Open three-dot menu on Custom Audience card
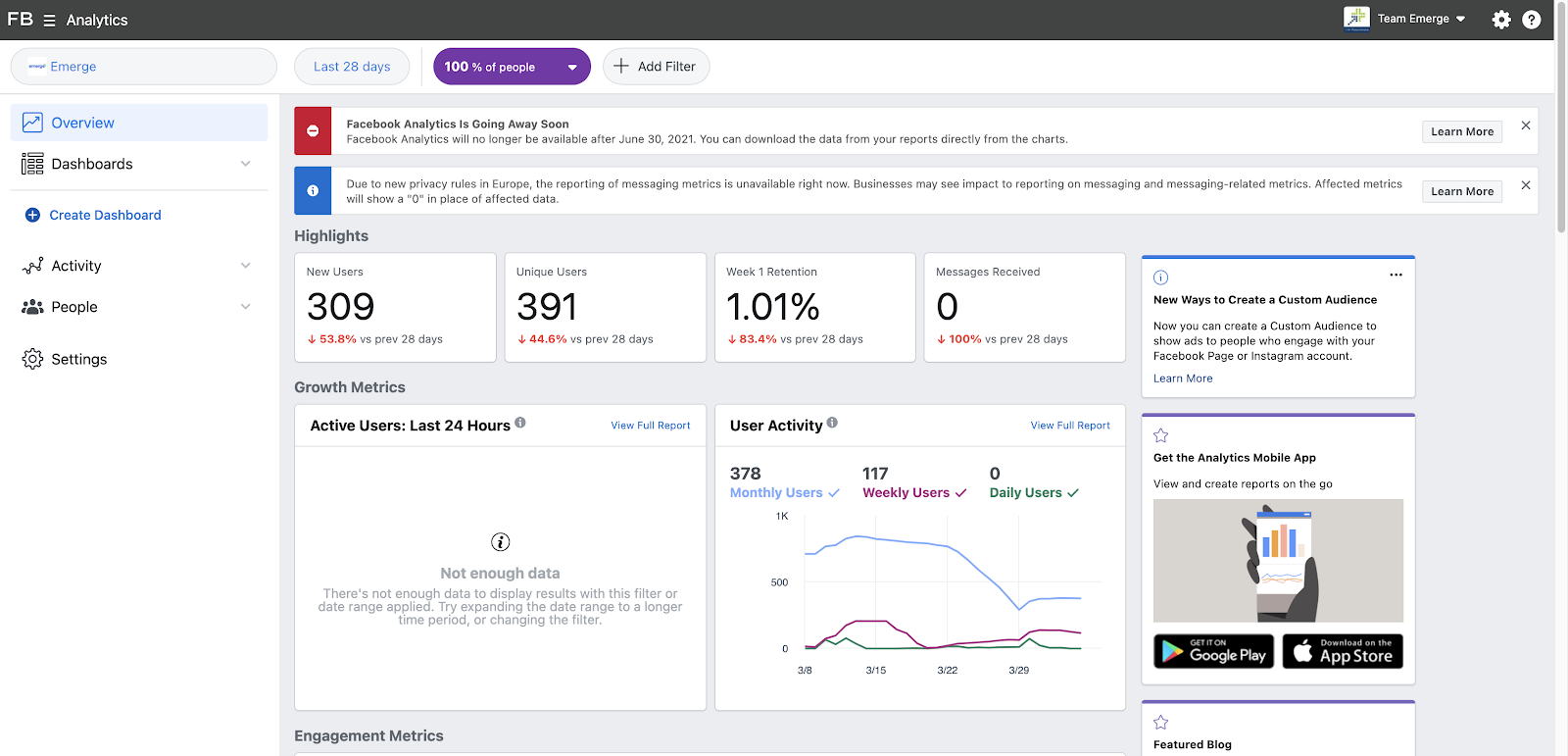The width and height of the screenshot is (1568, 756). (x=1396, y=276)
